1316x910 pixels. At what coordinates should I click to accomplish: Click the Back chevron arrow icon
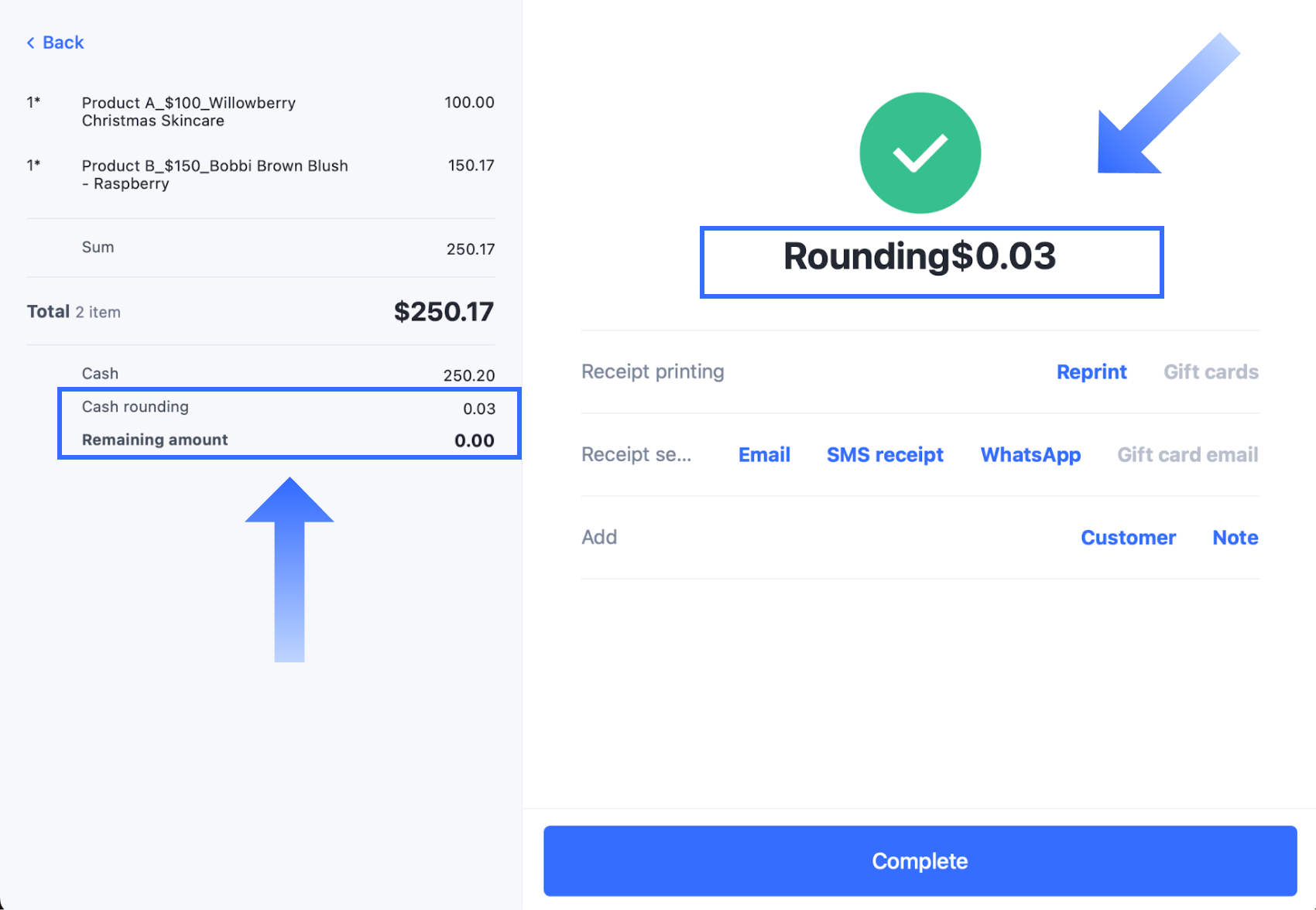(x=31, y=43)
